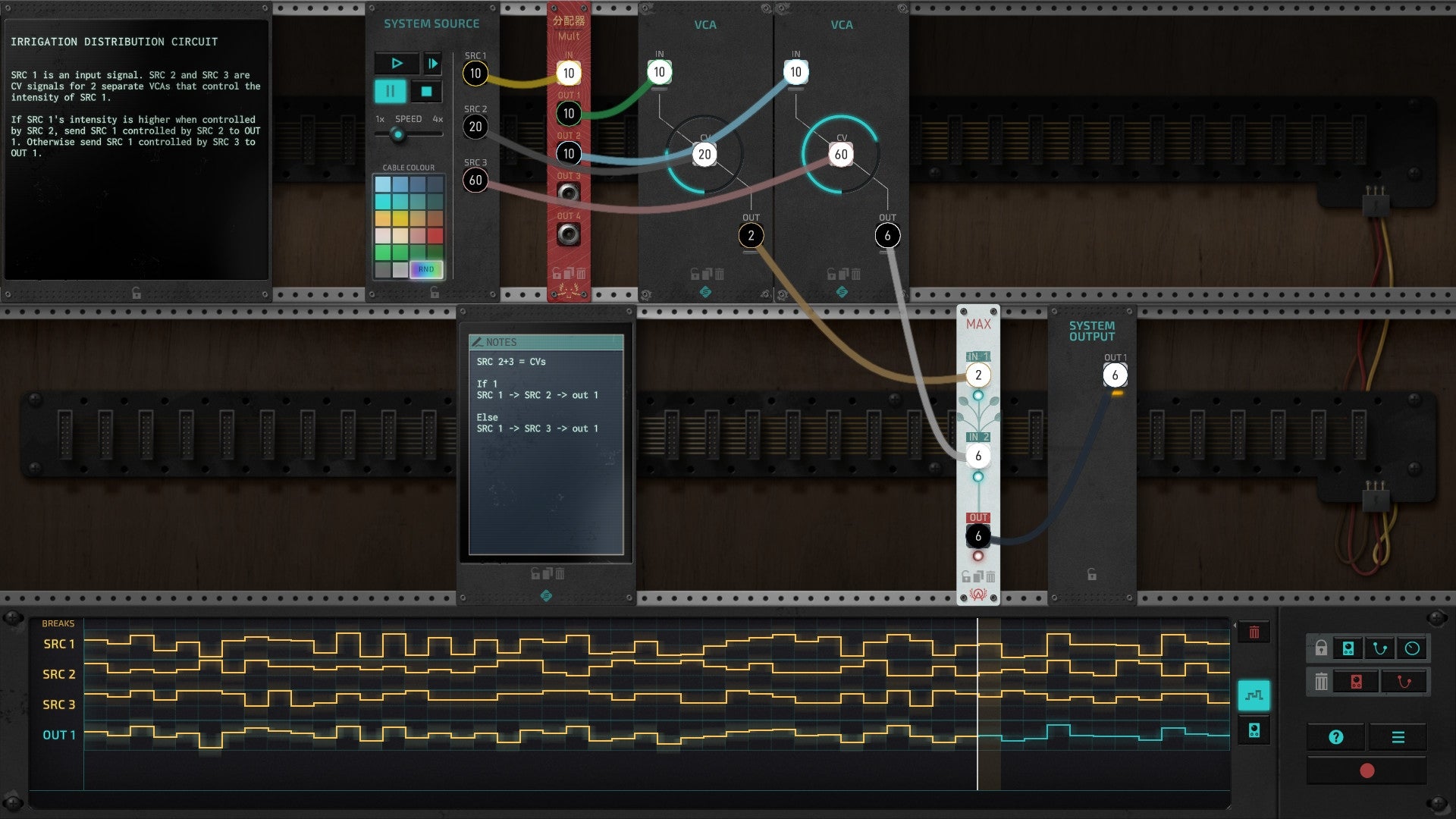Click the RND random colour button
This screenshot has width=1456, height=819.
(x=427, y=270)
